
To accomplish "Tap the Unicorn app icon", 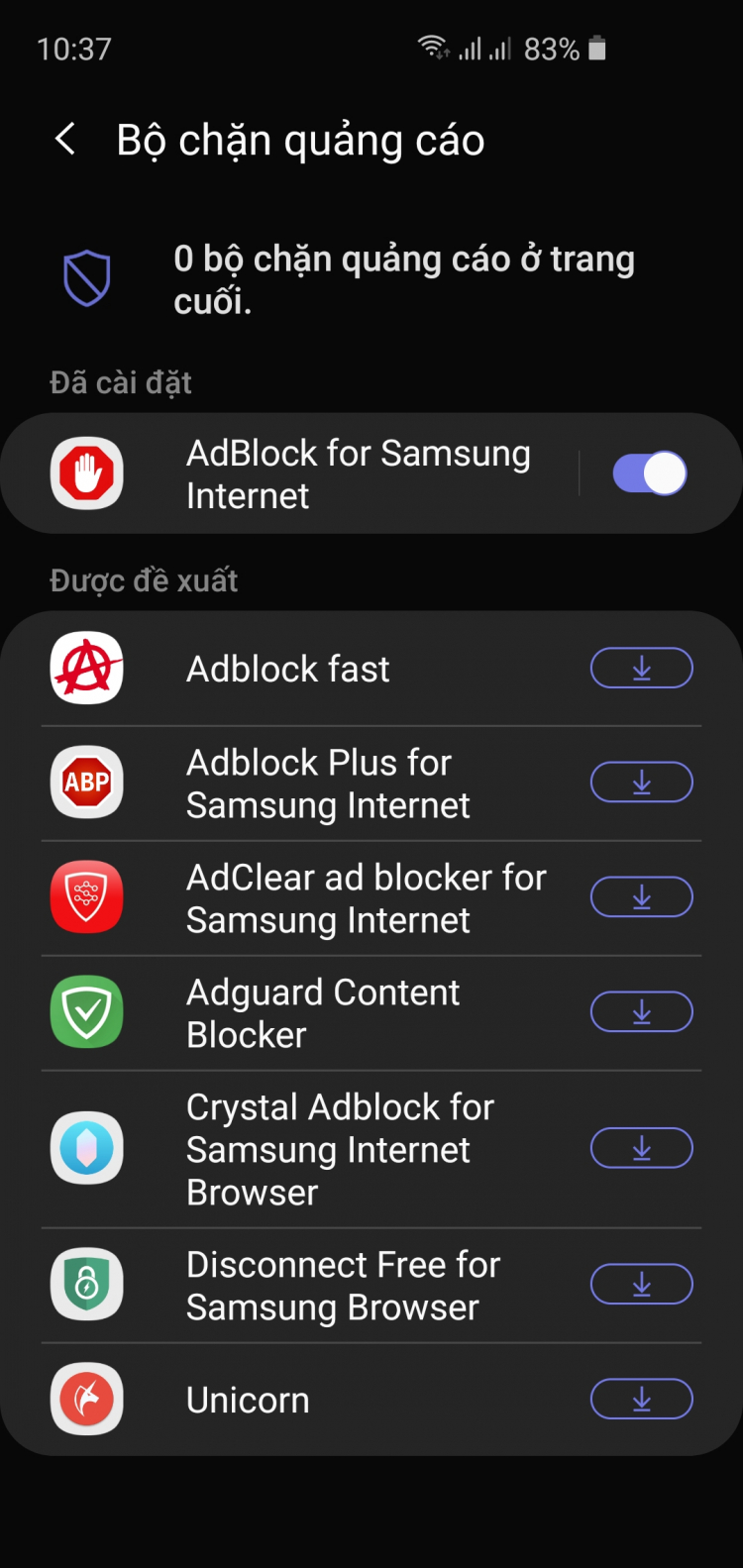I will point(87,1400).
